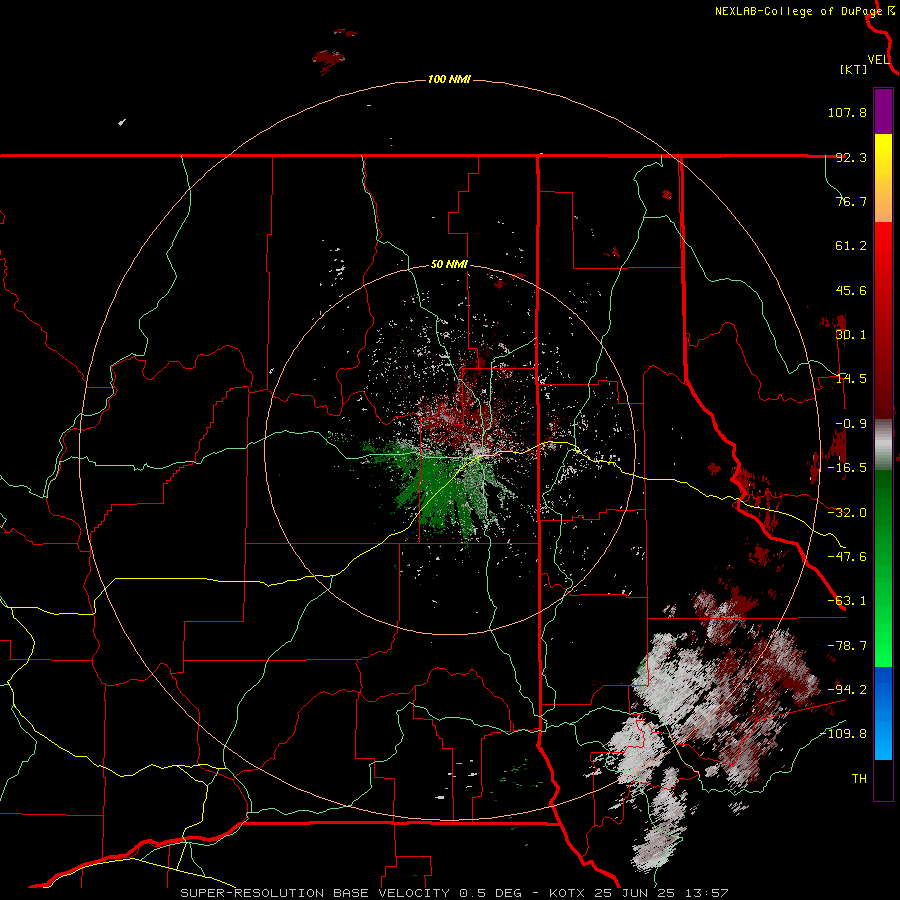
Task: Click the -63.1 legend value
Action: (847, 601)
